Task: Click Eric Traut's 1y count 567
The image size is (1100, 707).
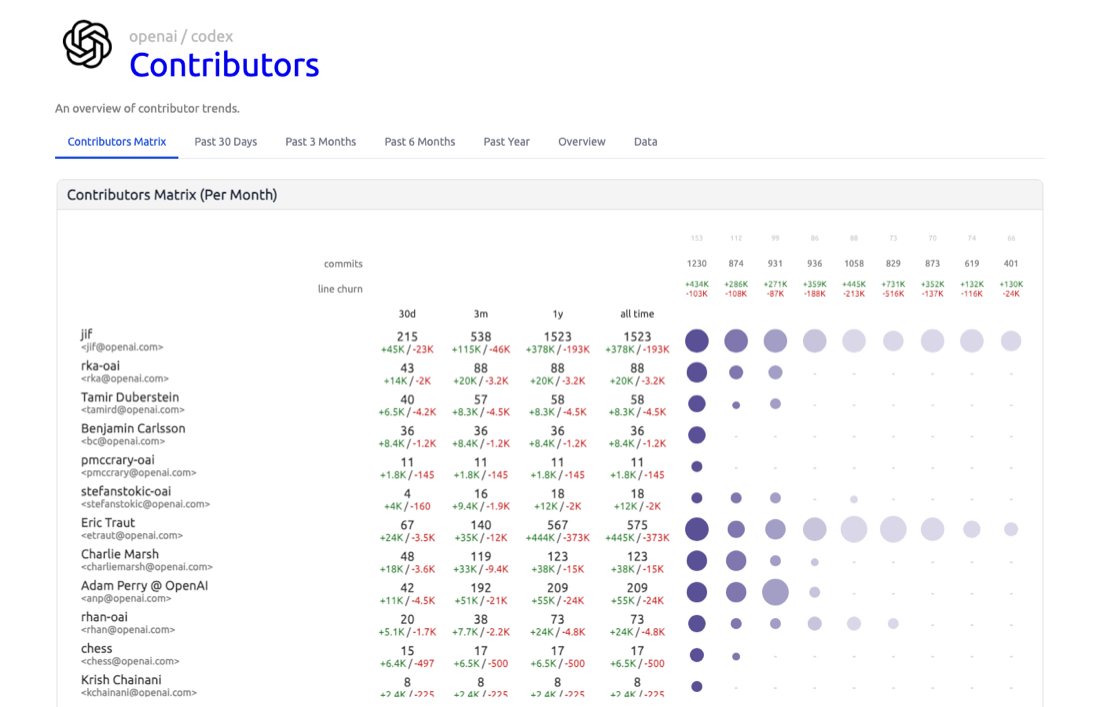Action: (x=558, y=525)
